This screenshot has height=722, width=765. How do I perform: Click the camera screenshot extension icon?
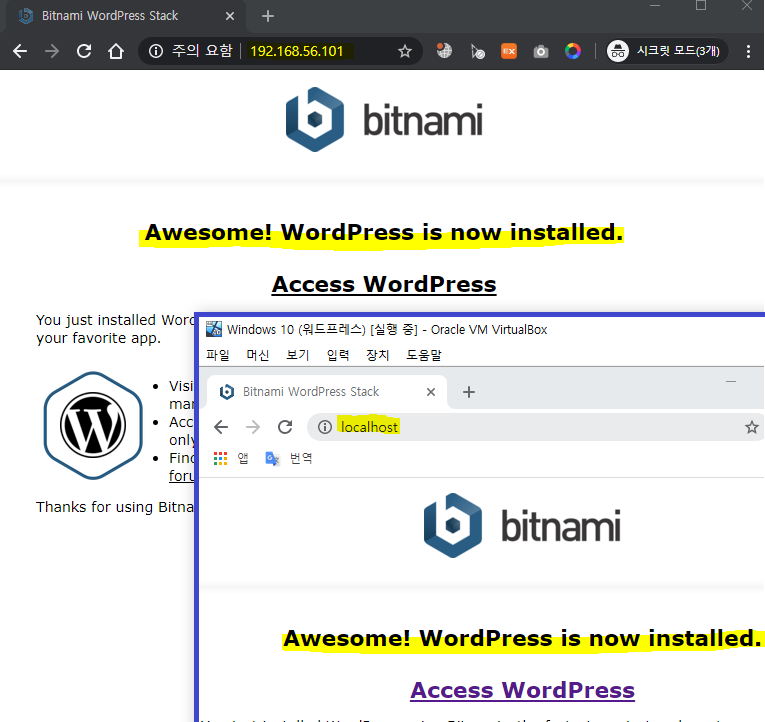point(541,51)
